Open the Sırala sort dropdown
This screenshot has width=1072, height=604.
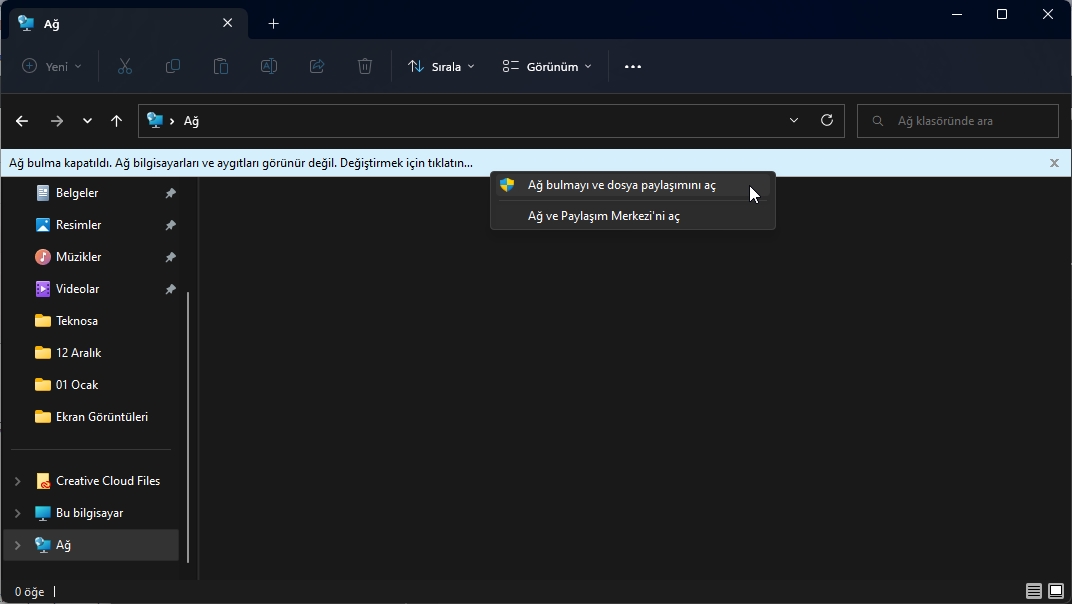point(441,66)
